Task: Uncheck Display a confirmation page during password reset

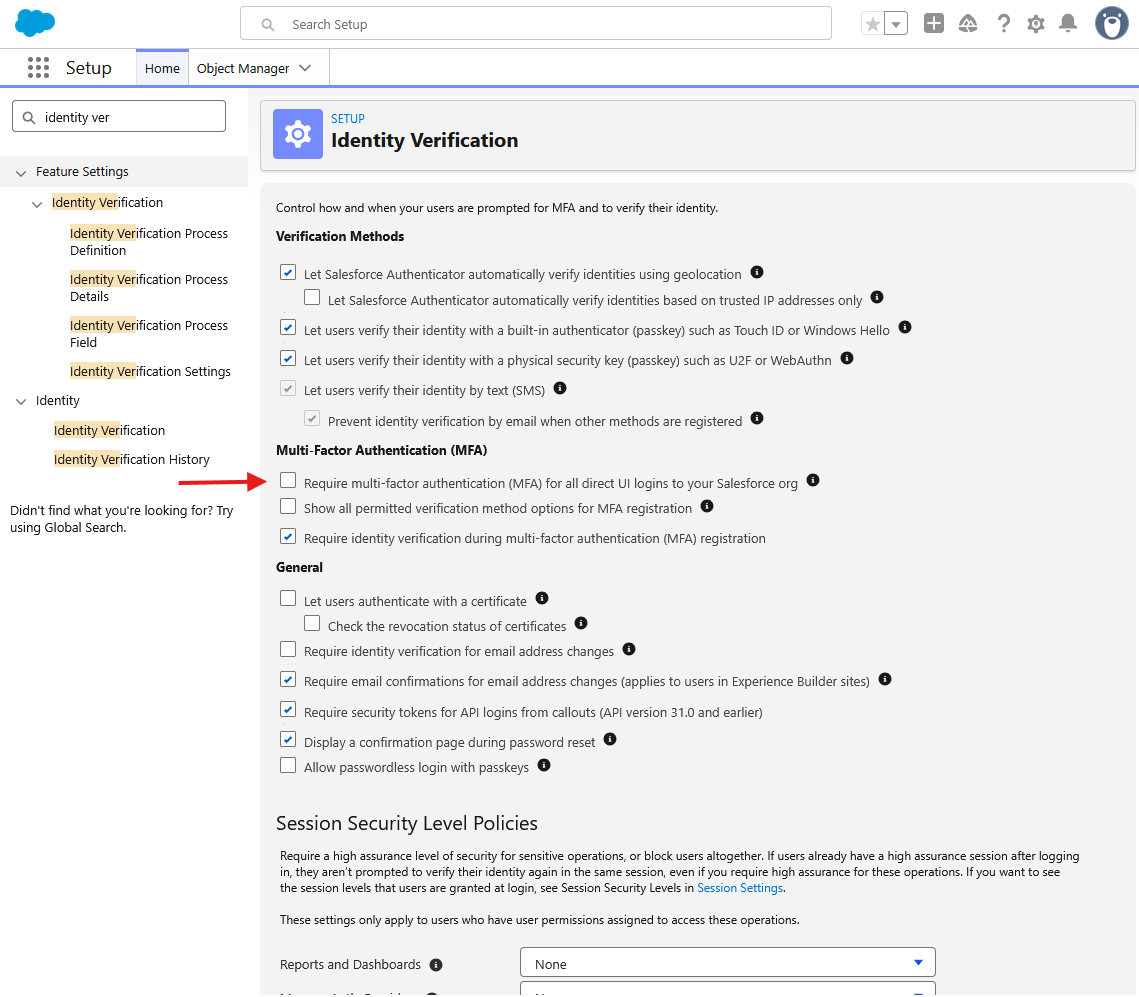Action: coord(288,740)
